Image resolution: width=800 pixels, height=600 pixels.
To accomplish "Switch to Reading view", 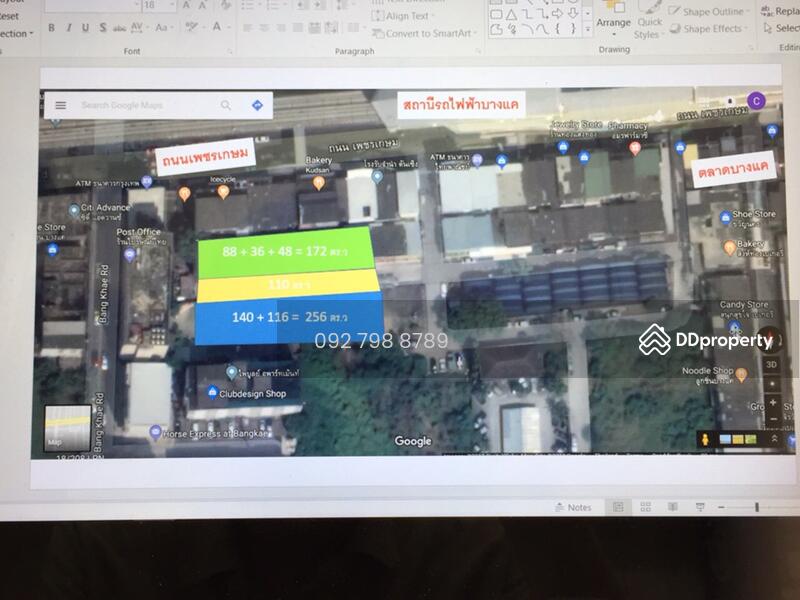I will [x=673, y=507].
